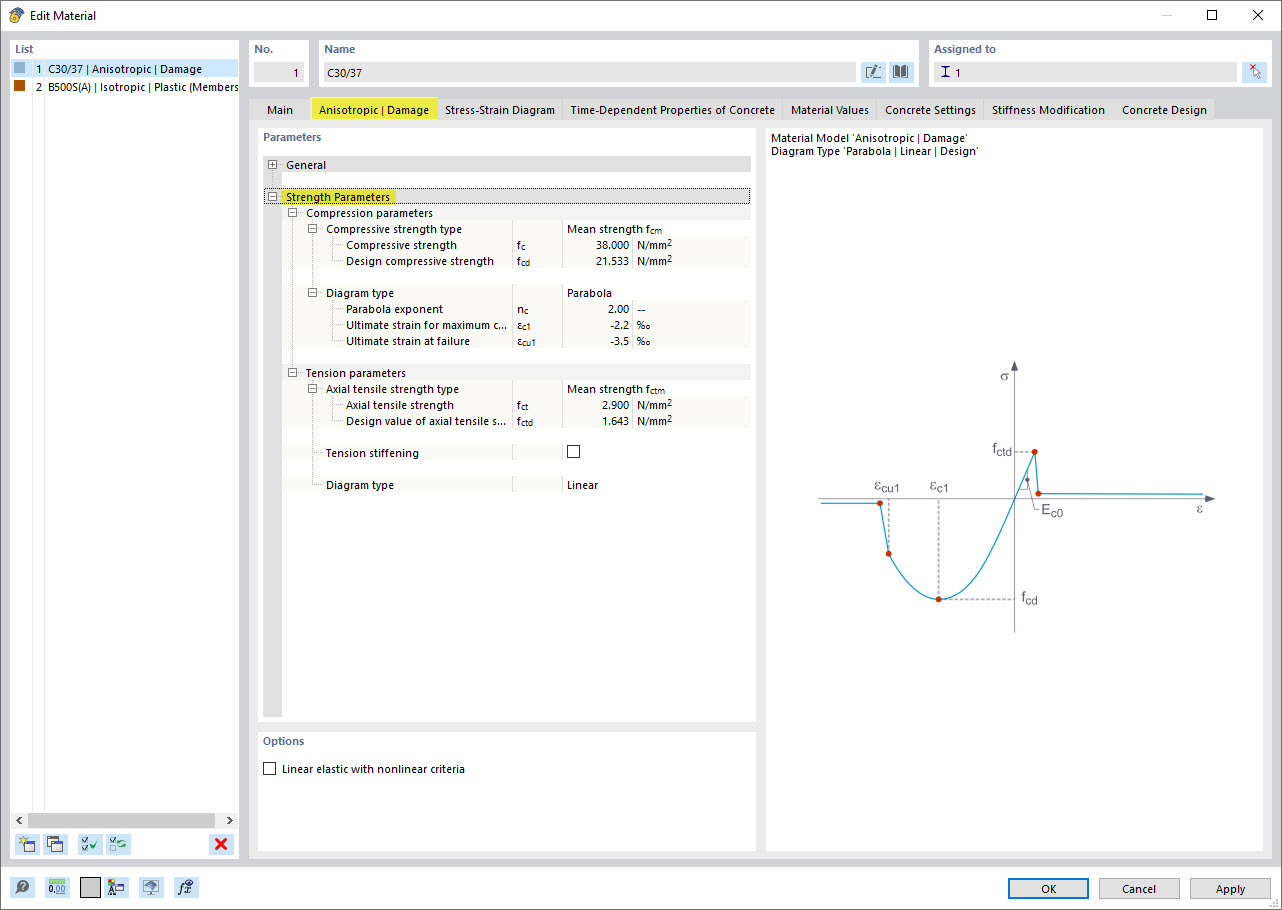Select assigned objects with the pick-cursor icon
The image size is (1282, 910).
click(1254, 71)
